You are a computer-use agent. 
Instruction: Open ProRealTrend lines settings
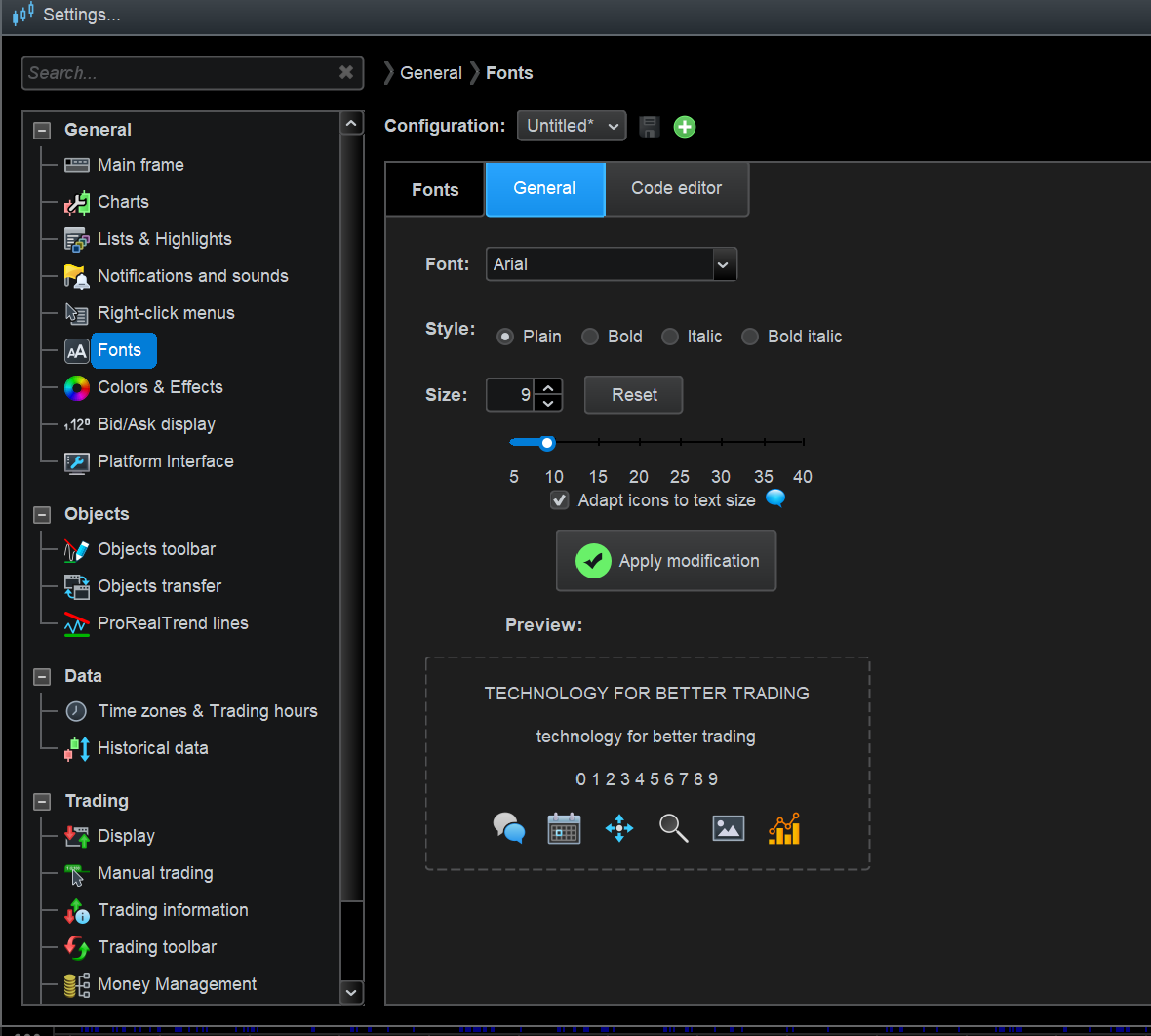coord(173,624)
